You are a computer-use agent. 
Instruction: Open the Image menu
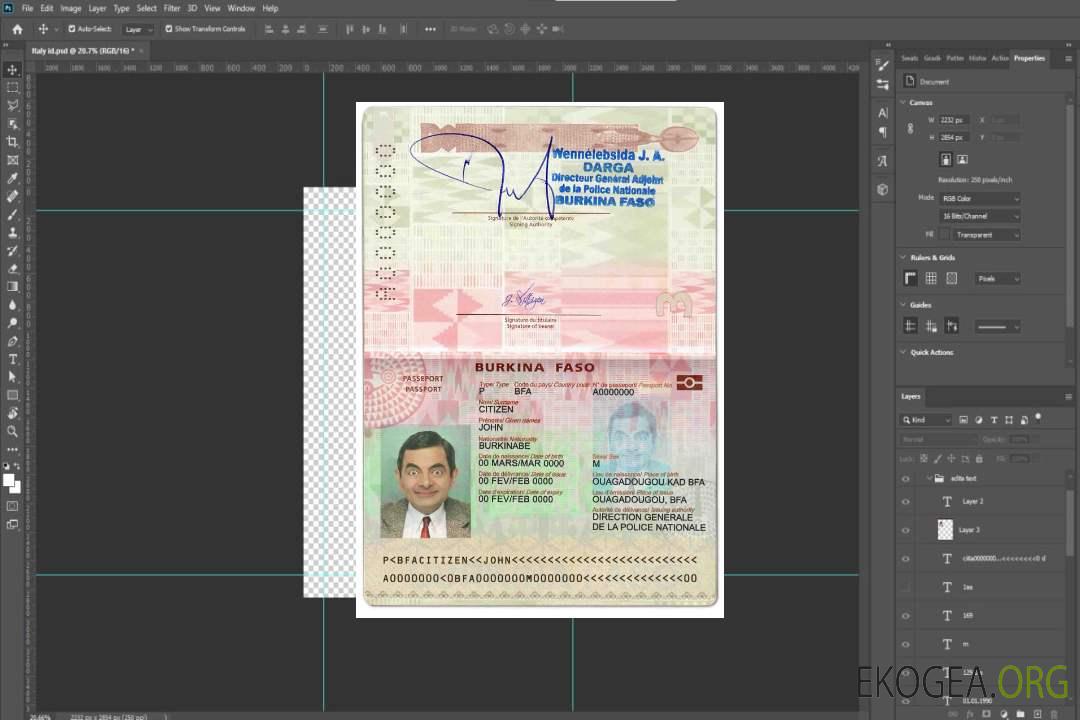tap(71, 8)
